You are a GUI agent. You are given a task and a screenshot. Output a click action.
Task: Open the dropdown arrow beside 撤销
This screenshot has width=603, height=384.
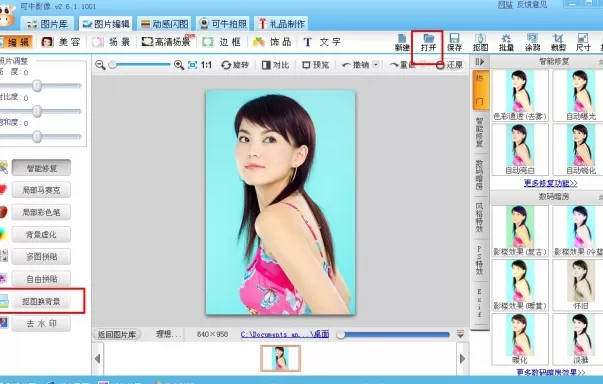(x=376, y=65)
